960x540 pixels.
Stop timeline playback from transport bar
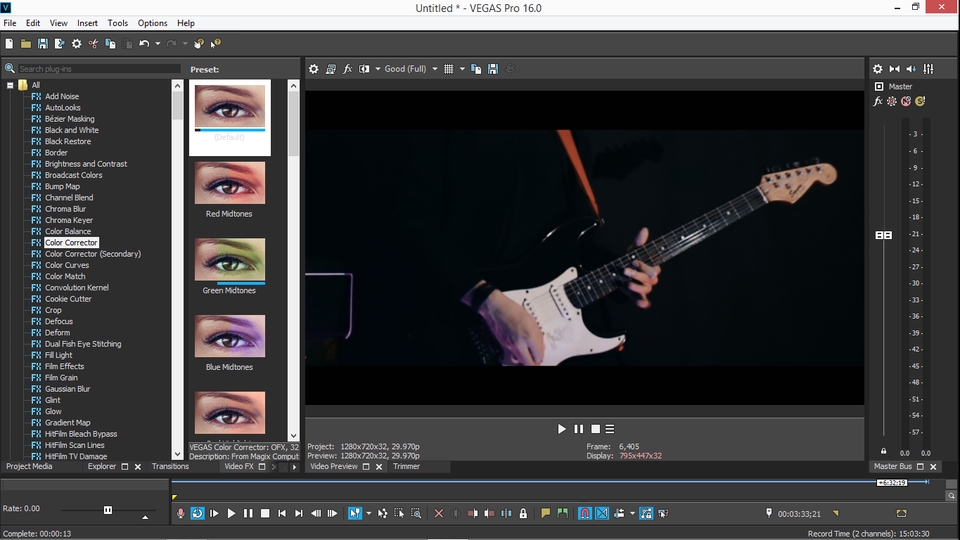point(264,513)
